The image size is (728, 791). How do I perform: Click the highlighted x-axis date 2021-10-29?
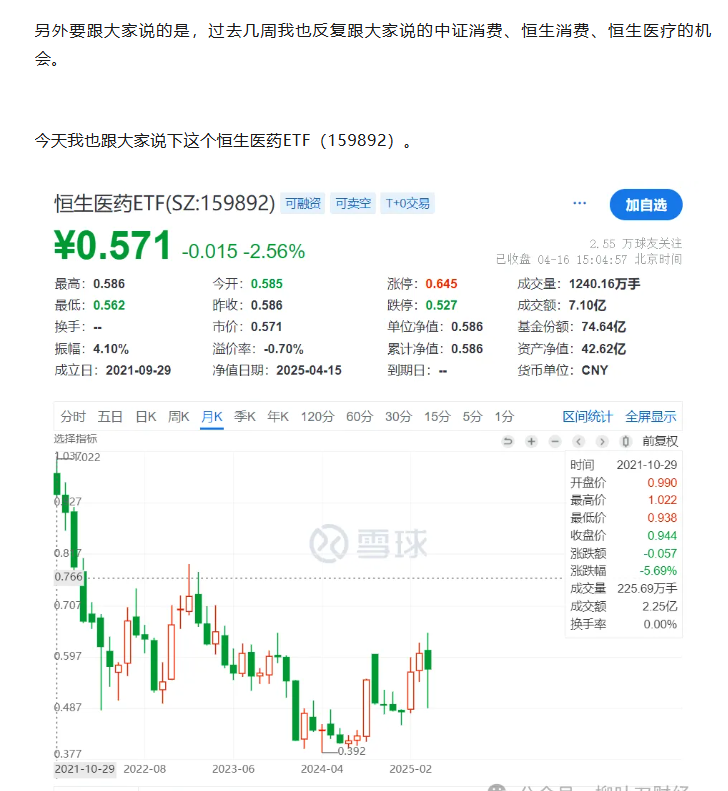(x=85, y=769)
